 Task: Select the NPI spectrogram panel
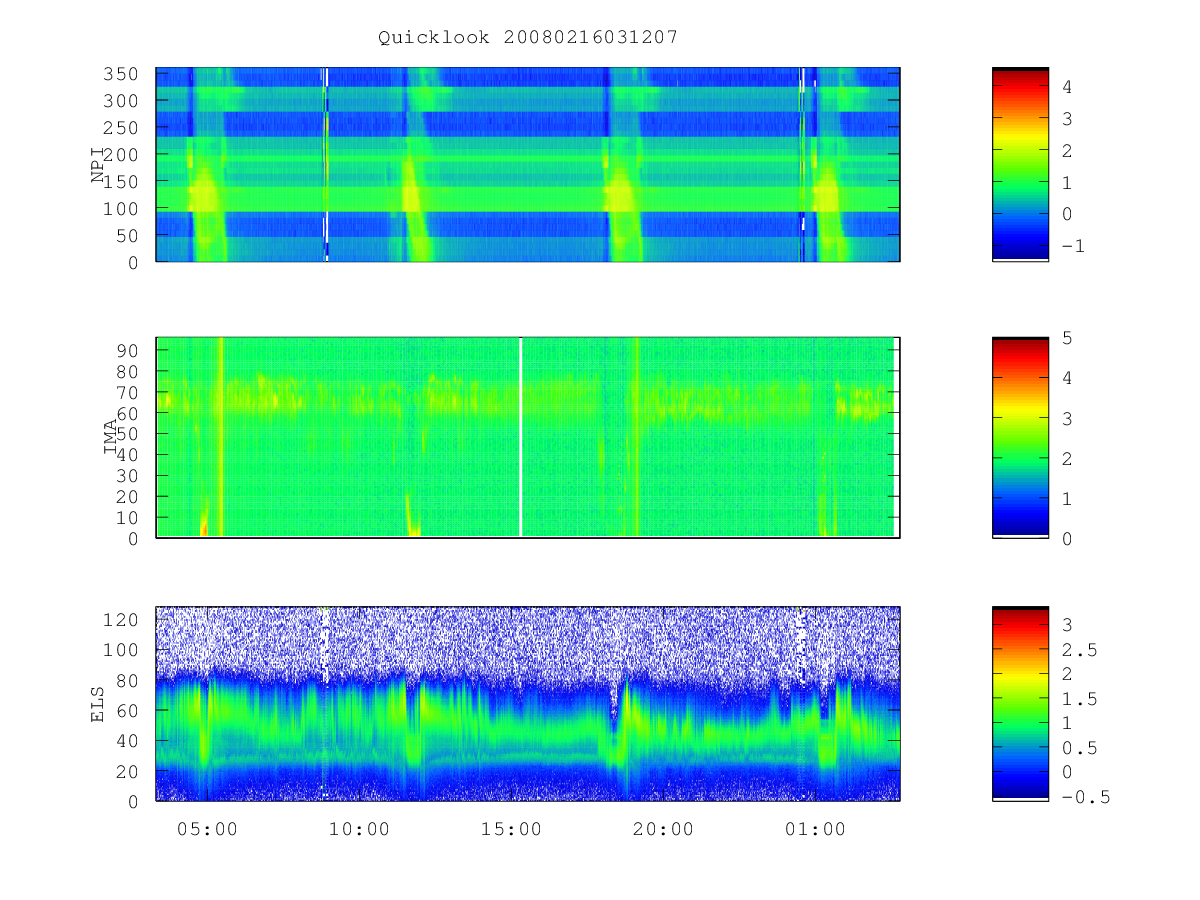[528, 165]
